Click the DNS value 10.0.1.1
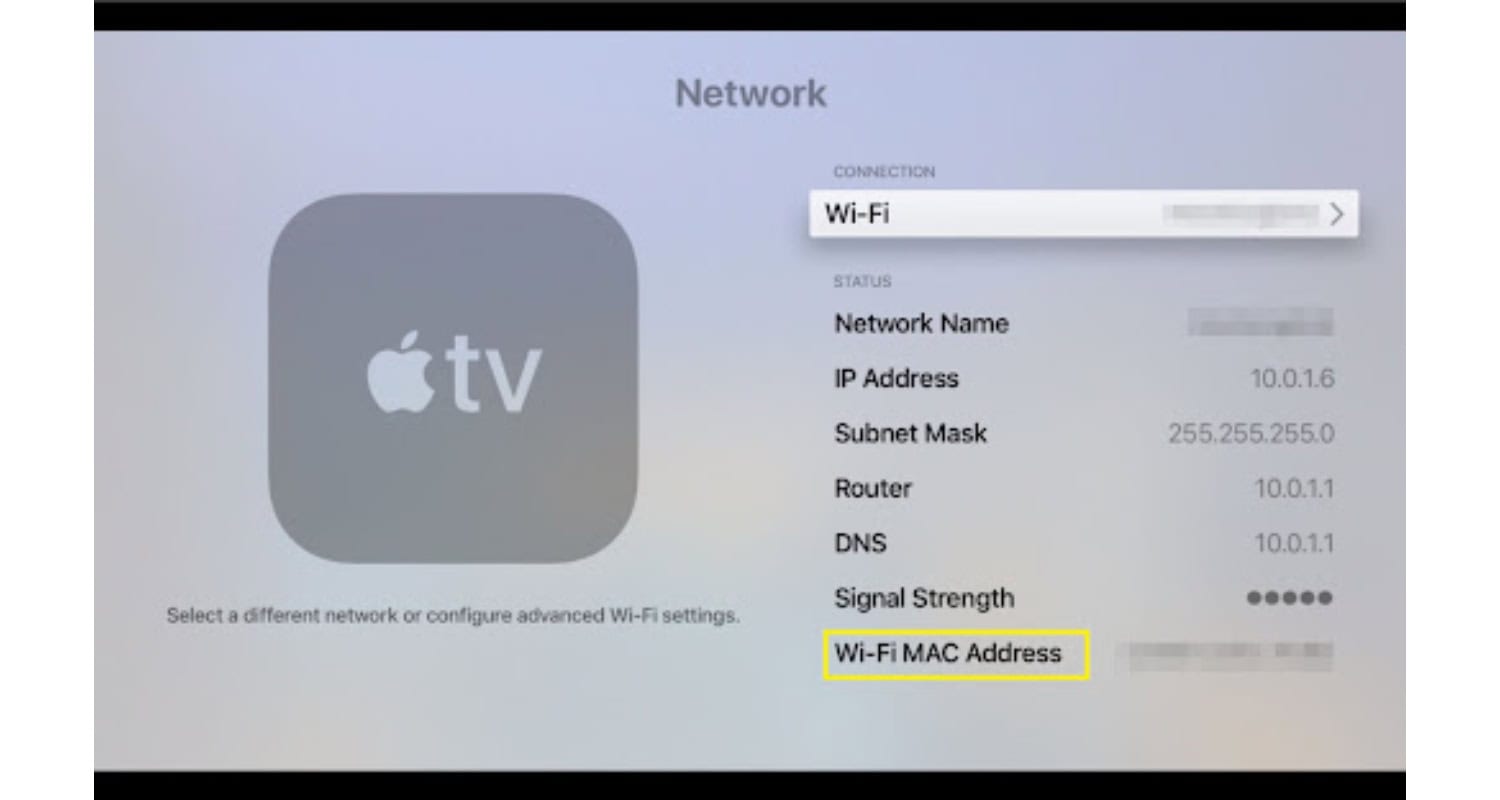Image resolution: width=1500 pixels, height=800 pixels. tap(1294, 544)
